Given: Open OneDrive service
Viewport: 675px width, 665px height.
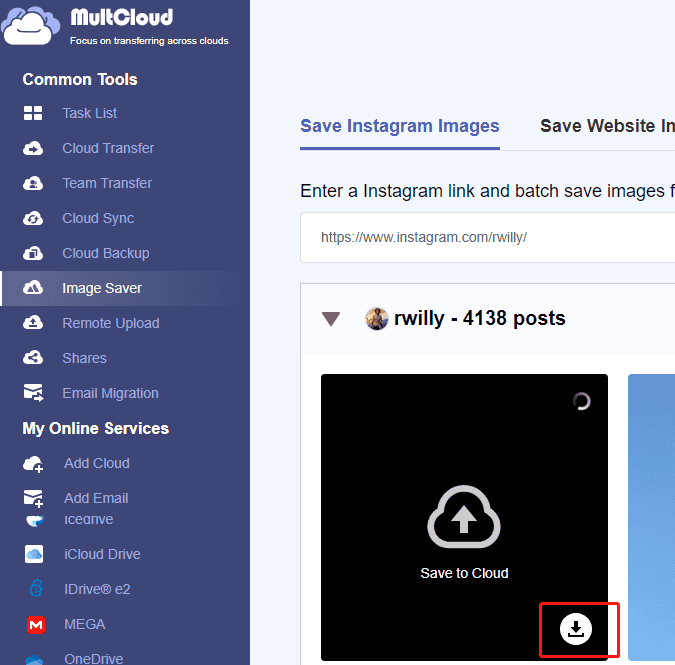Looking at the screenshot, I should tap(93, 659).
